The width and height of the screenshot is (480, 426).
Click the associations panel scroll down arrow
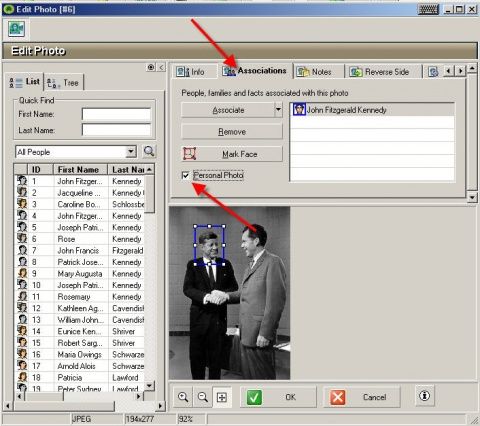click(x=472, y=197)
